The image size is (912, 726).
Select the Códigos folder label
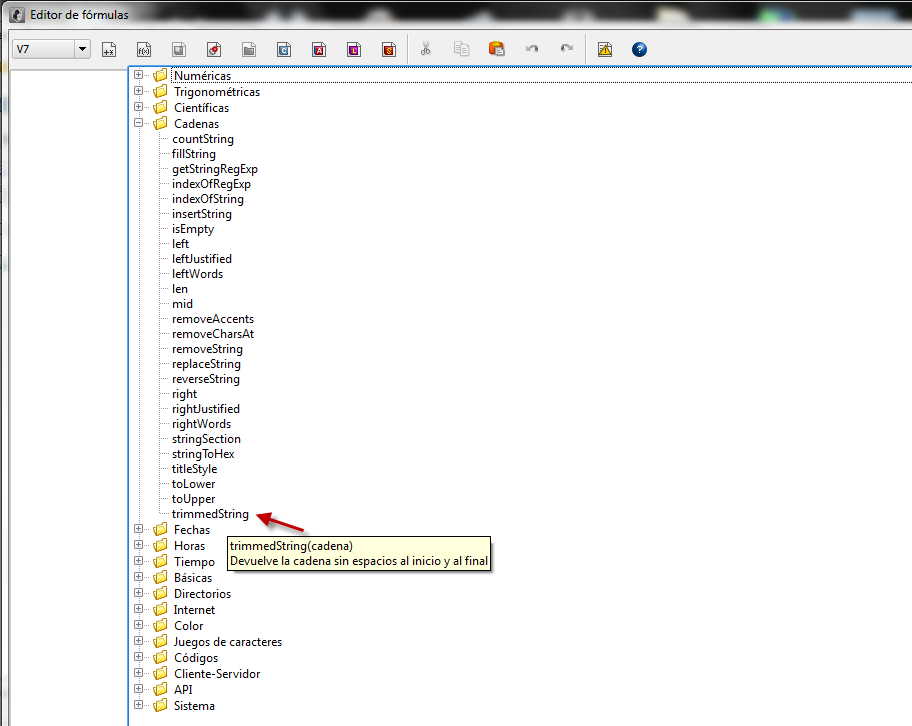click(196, 658)
